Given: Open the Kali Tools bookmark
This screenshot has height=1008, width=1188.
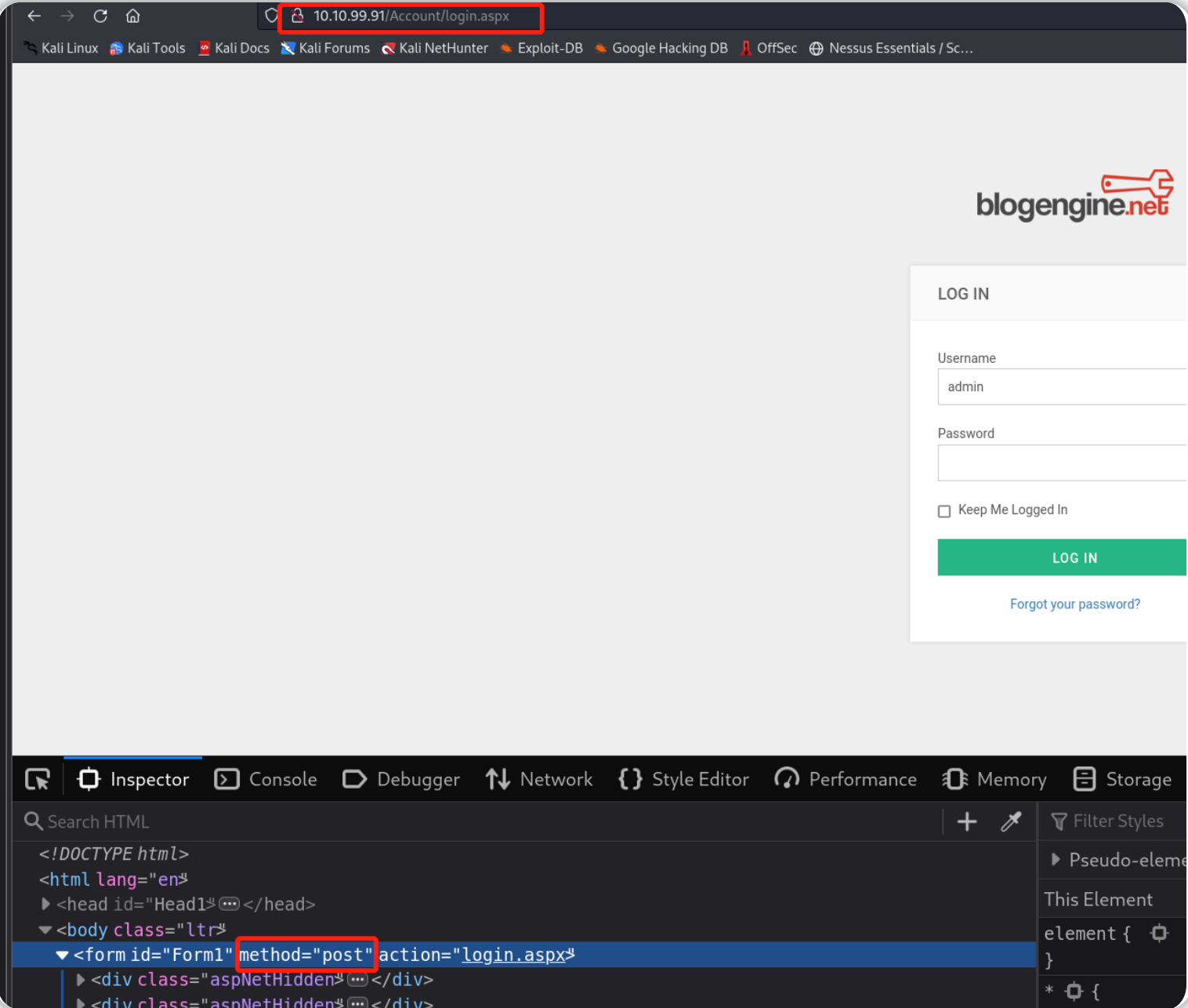Looking at the screenshot, I should [x=147, y=49].
